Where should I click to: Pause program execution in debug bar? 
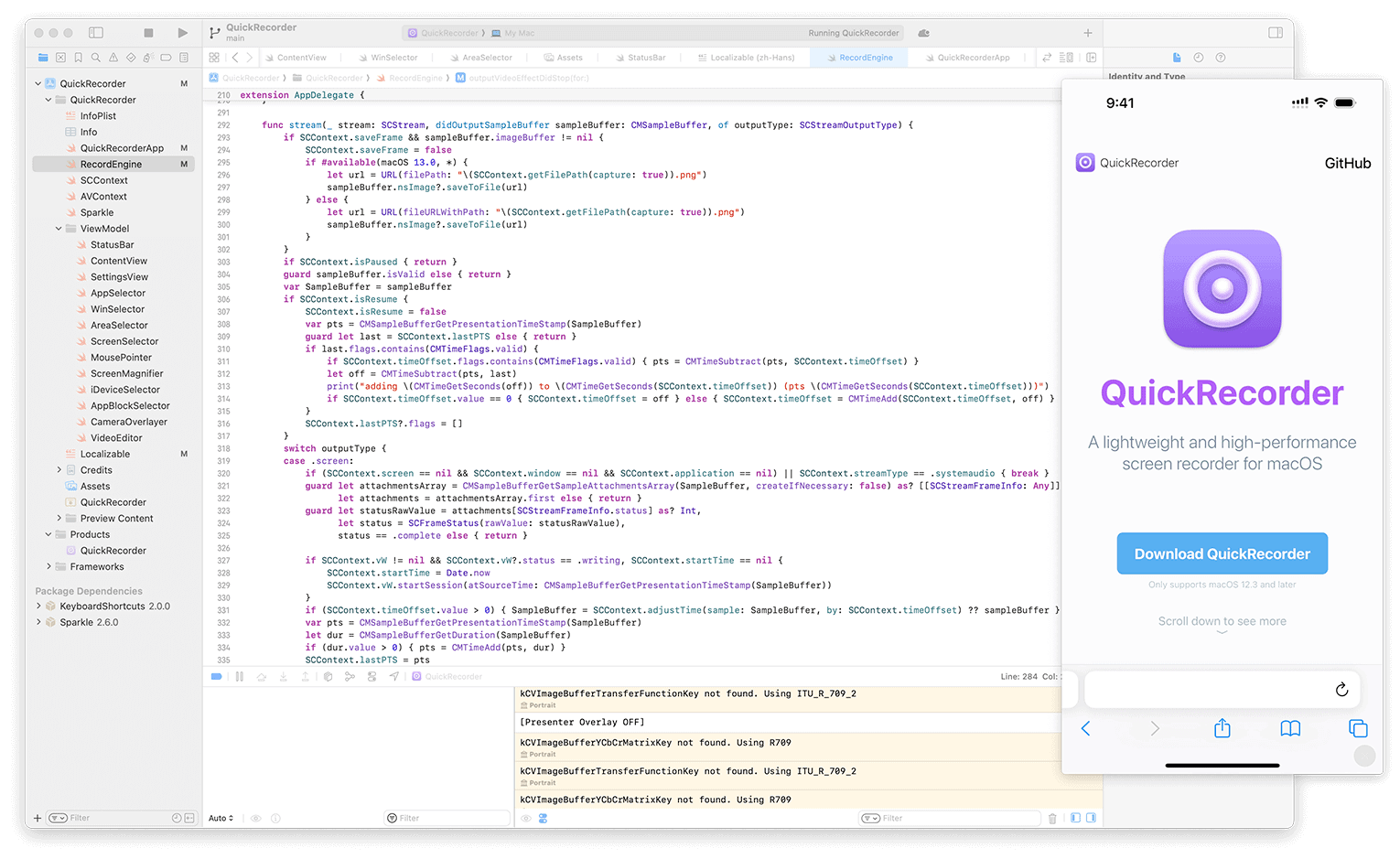239,677
